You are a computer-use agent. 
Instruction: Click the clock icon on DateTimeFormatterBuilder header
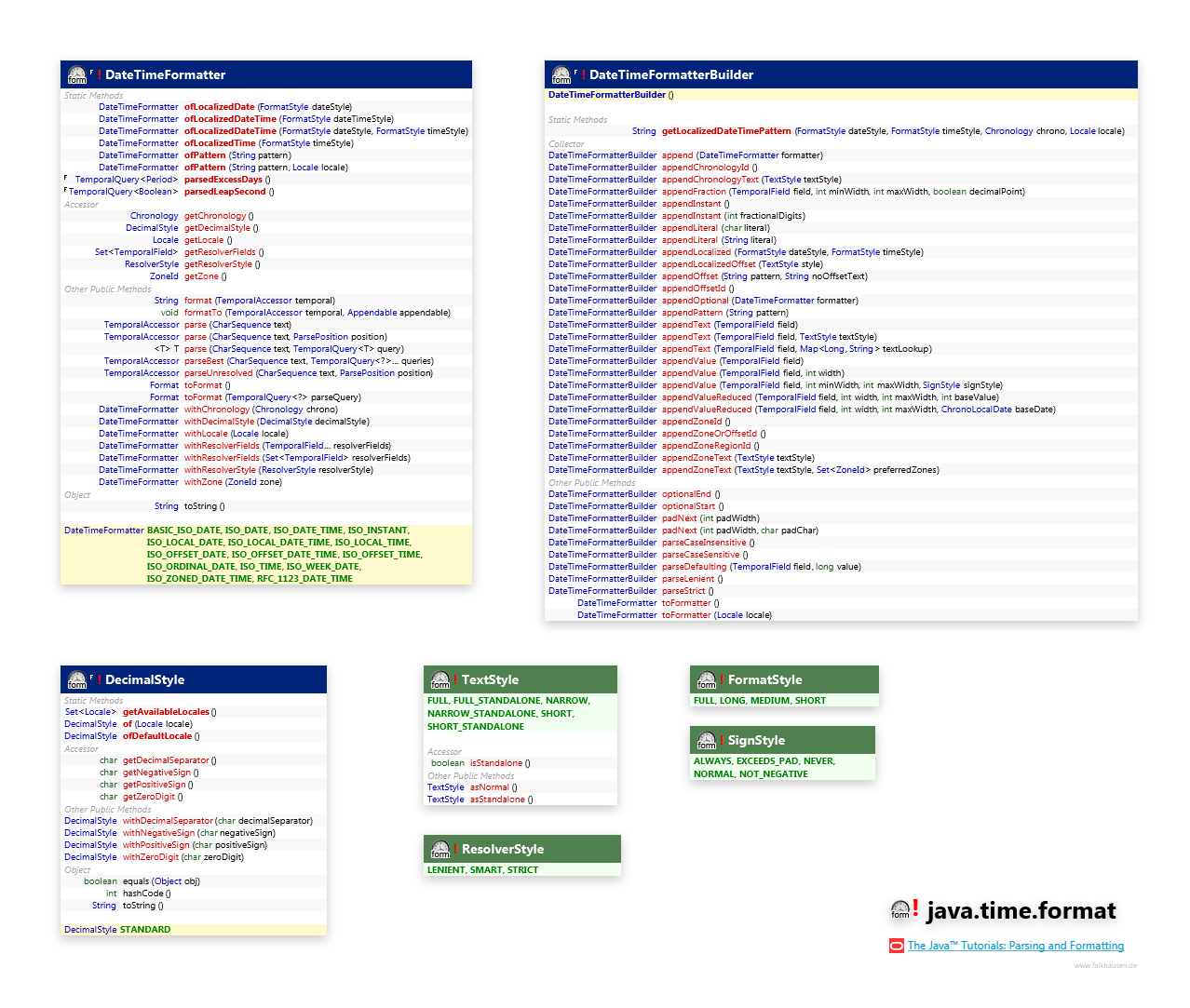point(562,74)
